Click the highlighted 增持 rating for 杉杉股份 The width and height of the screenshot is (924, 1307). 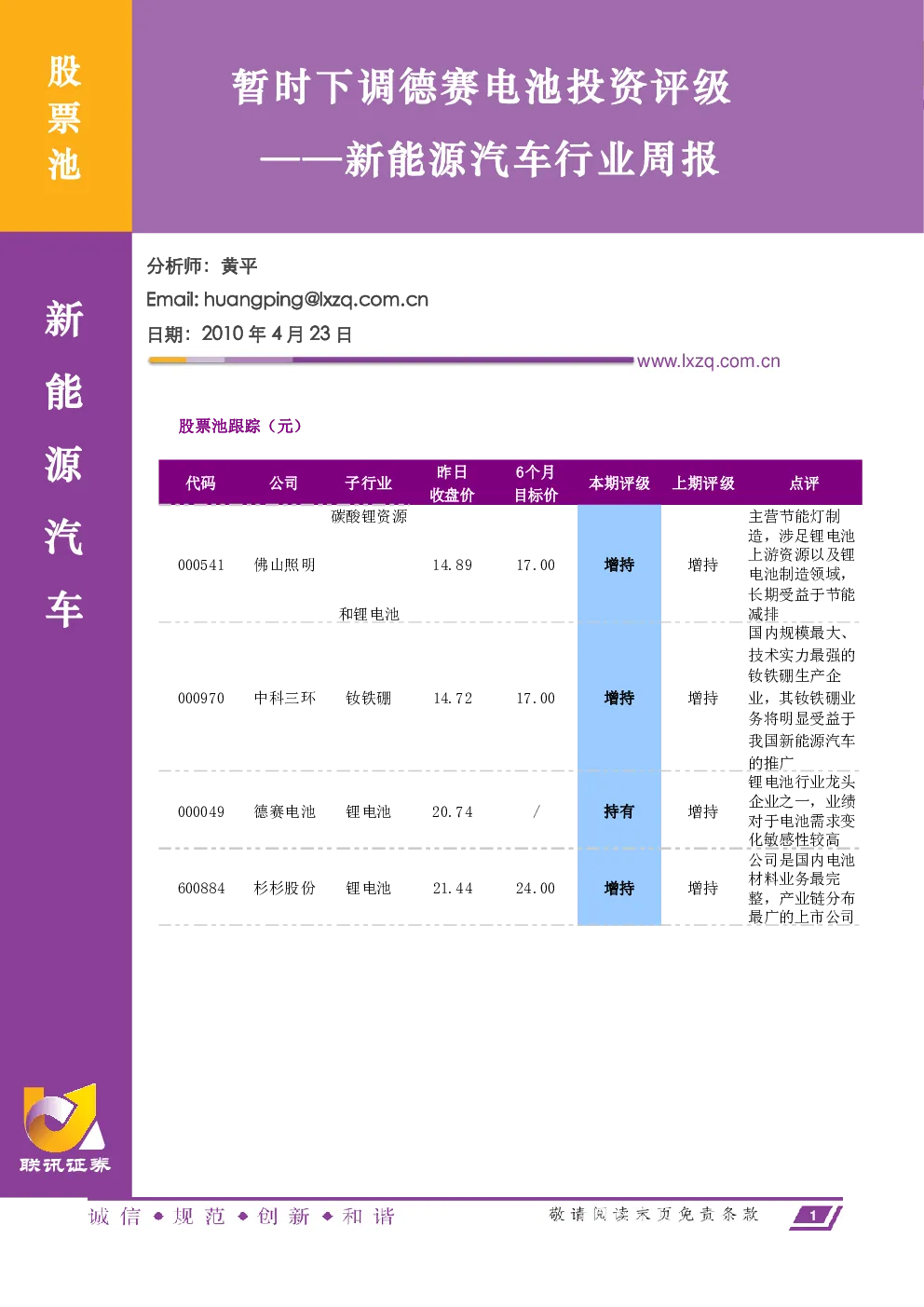click(x=619, y=888)
